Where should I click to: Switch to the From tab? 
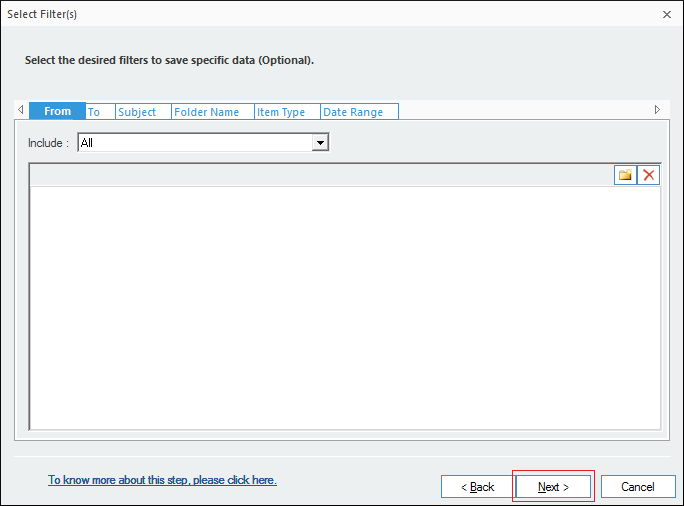pyautogui.click(x=57, y=112)
